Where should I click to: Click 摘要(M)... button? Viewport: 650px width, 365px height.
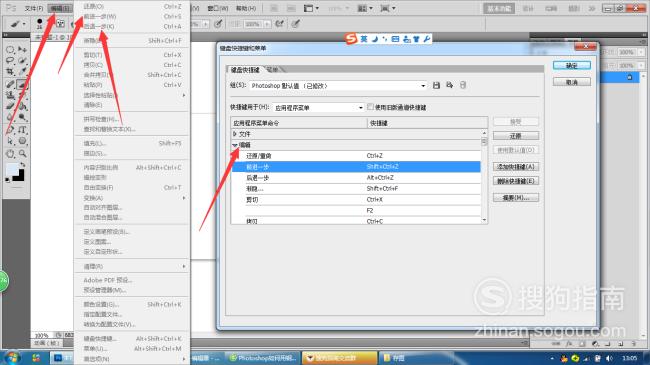tap(516, 198)
